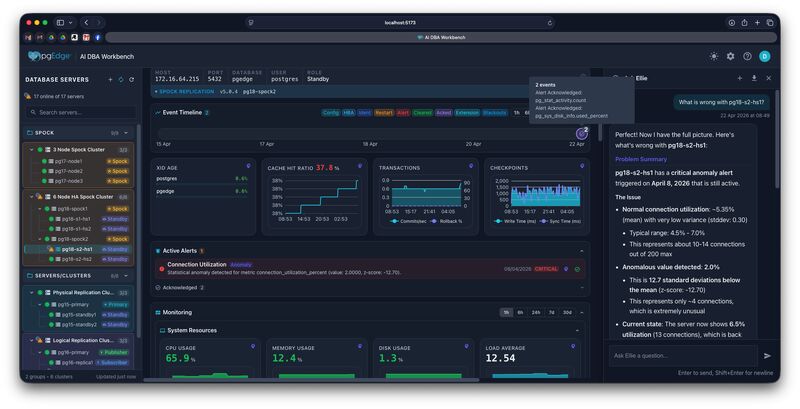Open the browser sidebar toggle

point(60,22)
